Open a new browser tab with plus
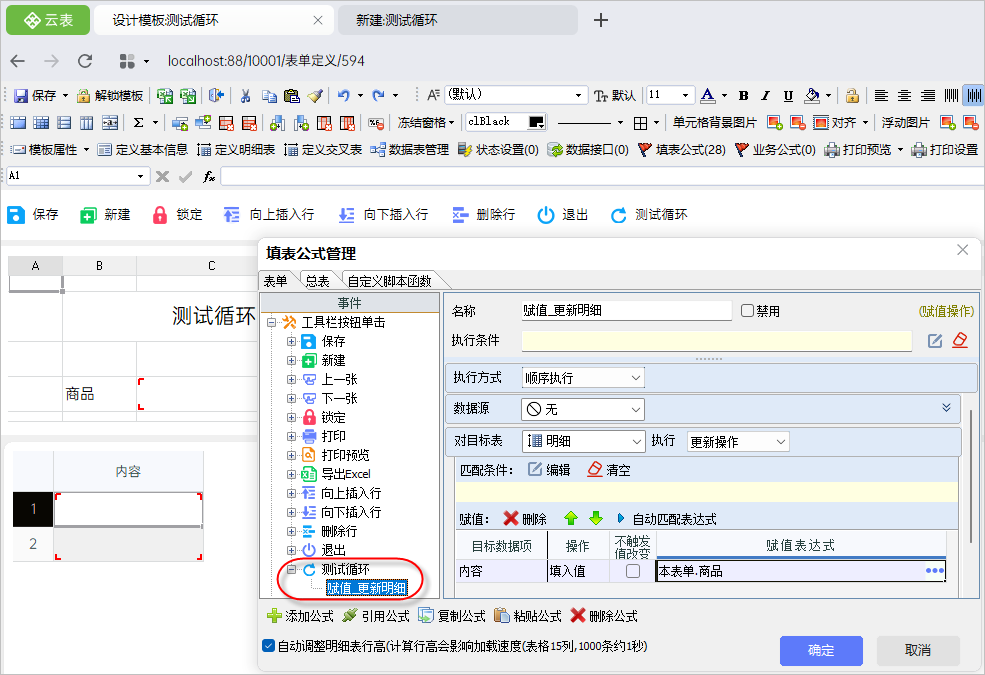The width and height of the screenshot is (985, 675). 601,20
